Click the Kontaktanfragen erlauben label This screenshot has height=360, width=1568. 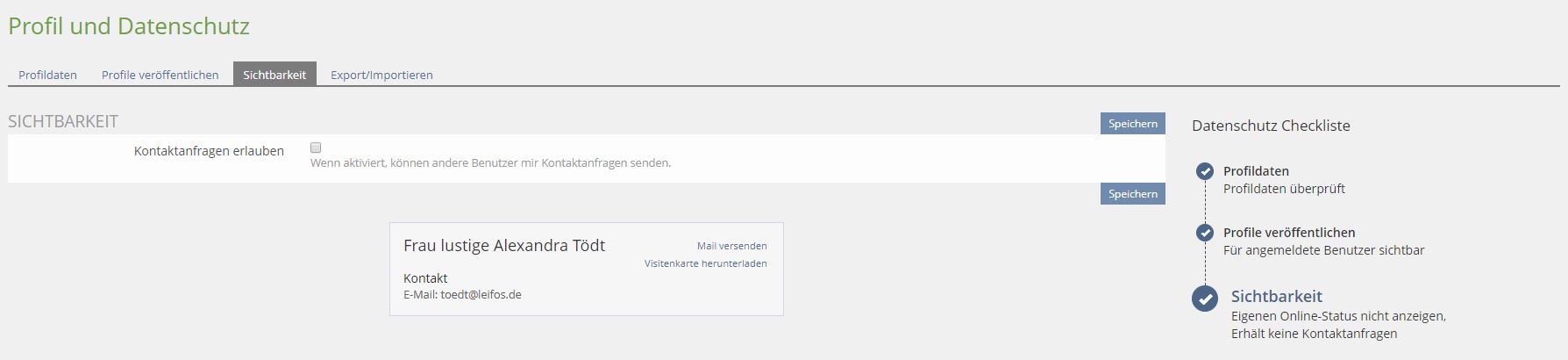coord(209,151)
